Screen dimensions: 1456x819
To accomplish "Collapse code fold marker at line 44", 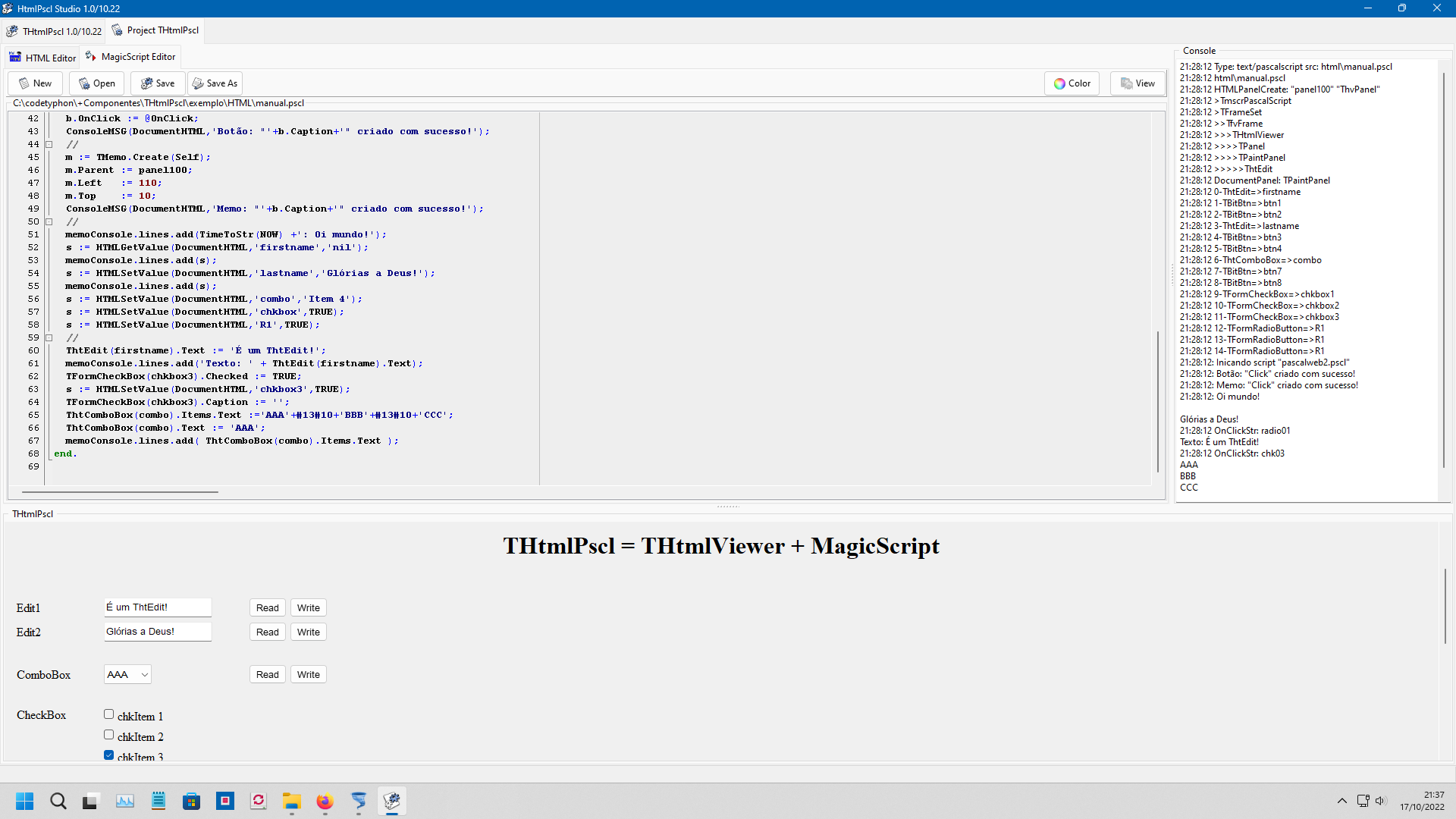I will (49, 145).
